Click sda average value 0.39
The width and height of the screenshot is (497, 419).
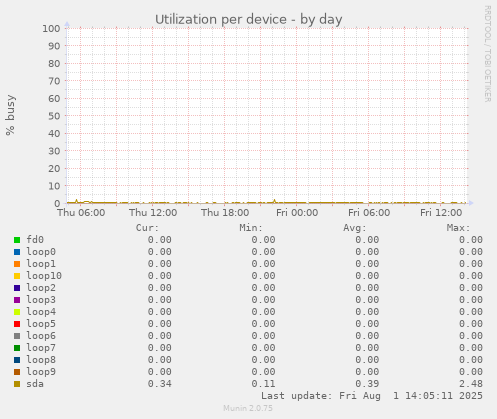pos(367,384)
